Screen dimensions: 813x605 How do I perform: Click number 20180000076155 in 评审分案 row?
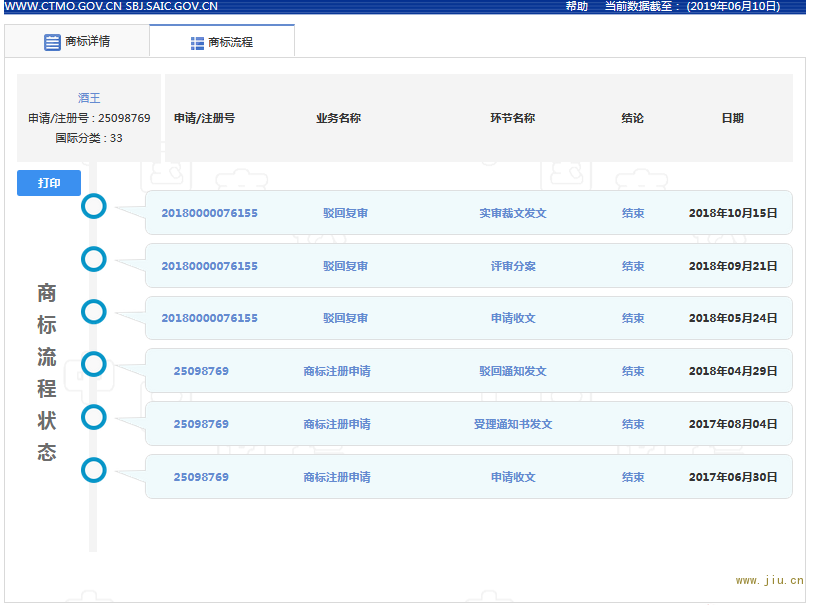209,266
